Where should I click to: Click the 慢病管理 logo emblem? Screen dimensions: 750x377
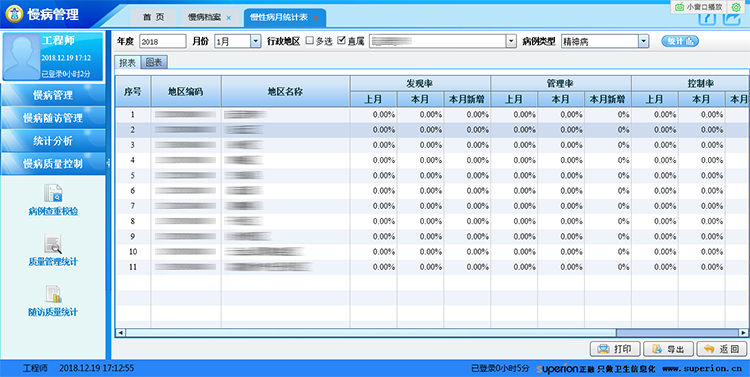click(x=14, y=14)
